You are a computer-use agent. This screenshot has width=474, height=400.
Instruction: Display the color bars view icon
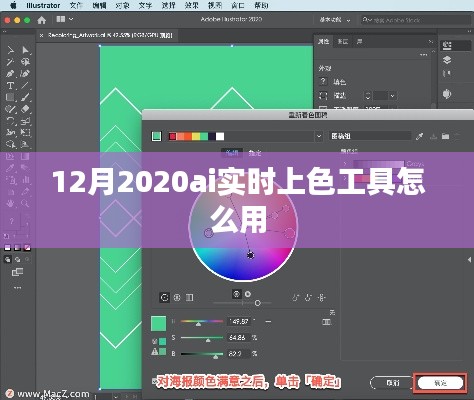pyautogui.click(x=189, y=297)
